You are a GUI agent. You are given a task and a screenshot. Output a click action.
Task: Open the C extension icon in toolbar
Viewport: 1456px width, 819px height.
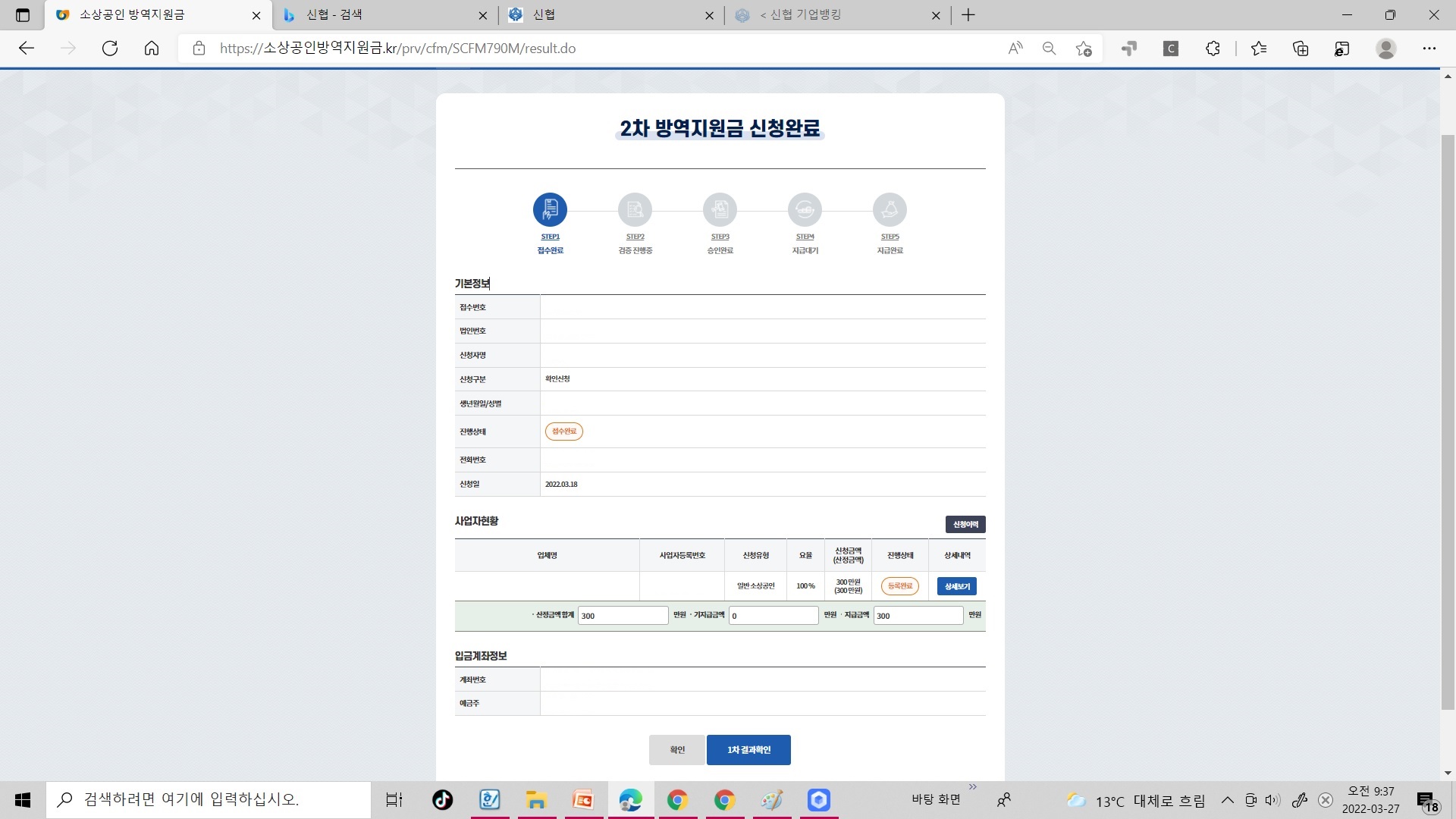point(1170,48)
